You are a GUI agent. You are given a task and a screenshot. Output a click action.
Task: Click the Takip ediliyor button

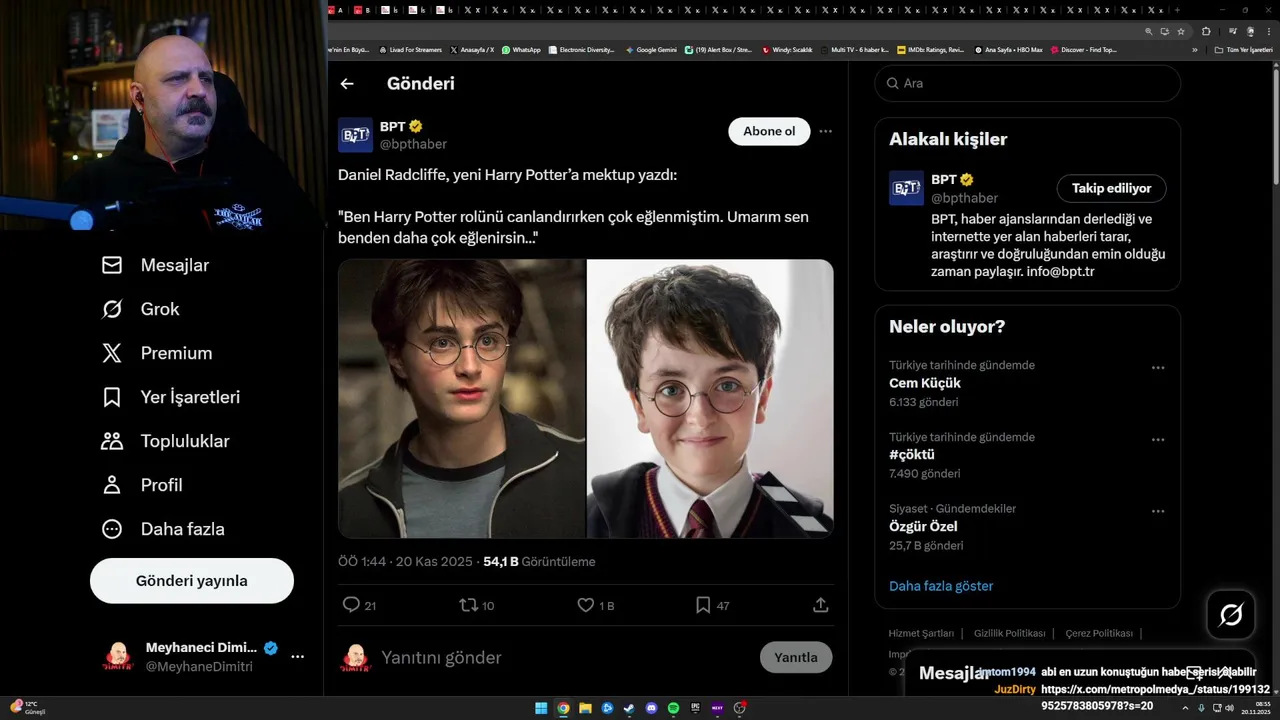pos(1111,188)
